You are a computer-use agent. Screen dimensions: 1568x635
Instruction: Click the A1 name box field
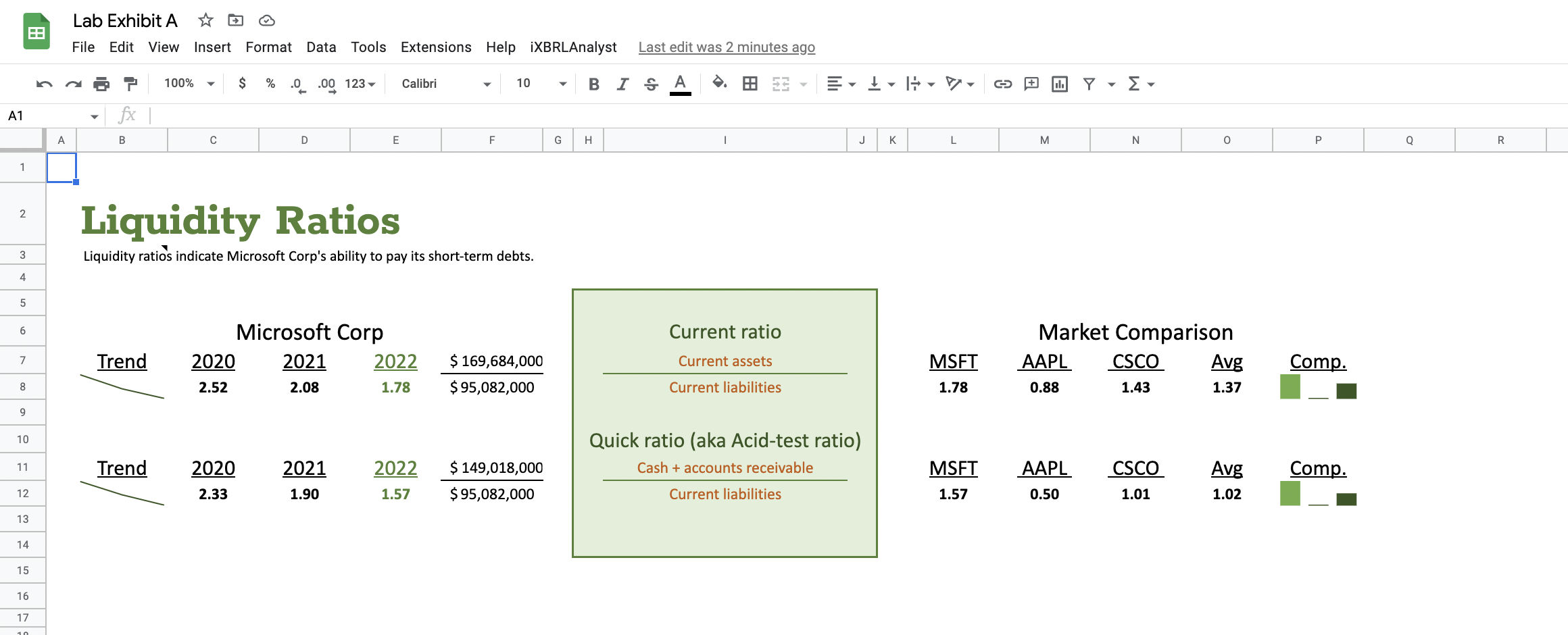46,116
